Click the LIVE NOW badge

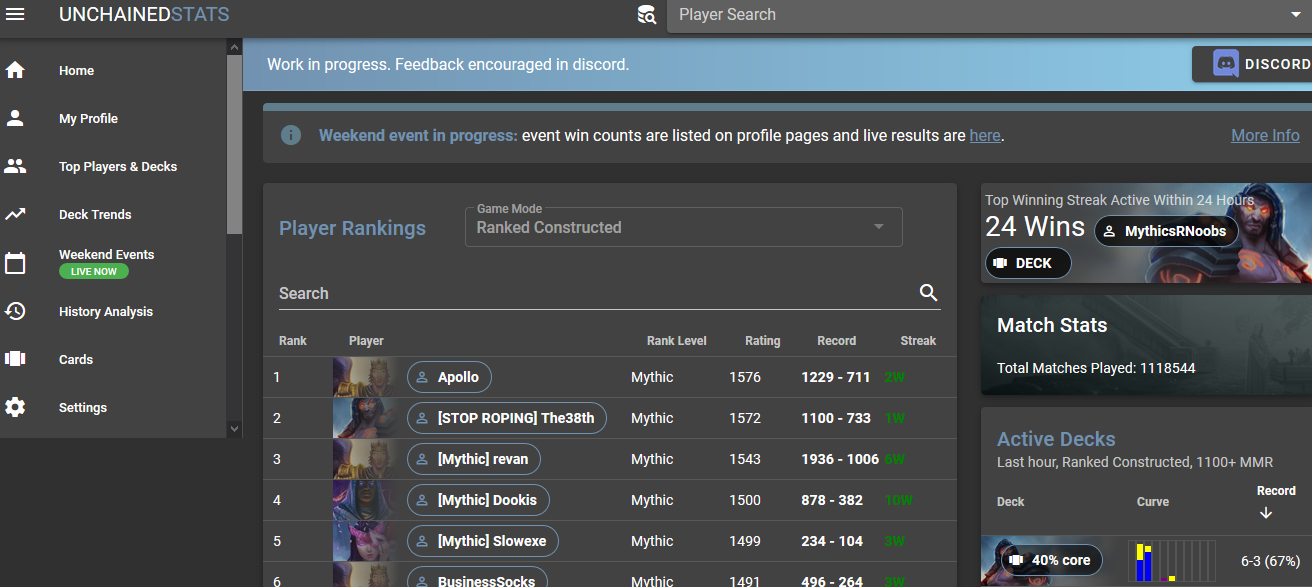click(94, 272)
